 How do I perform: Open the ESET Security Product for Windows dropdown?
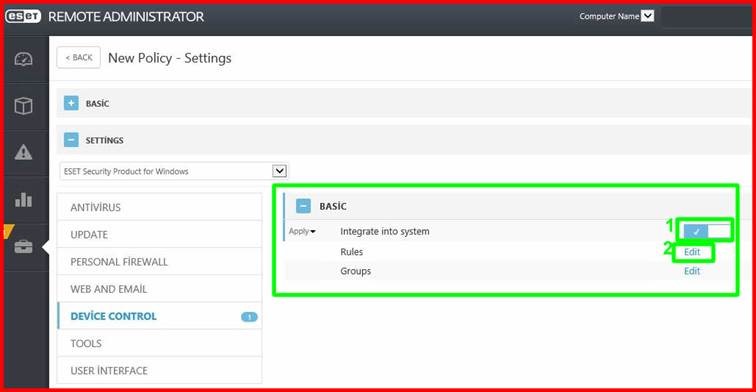click(174, 171)
